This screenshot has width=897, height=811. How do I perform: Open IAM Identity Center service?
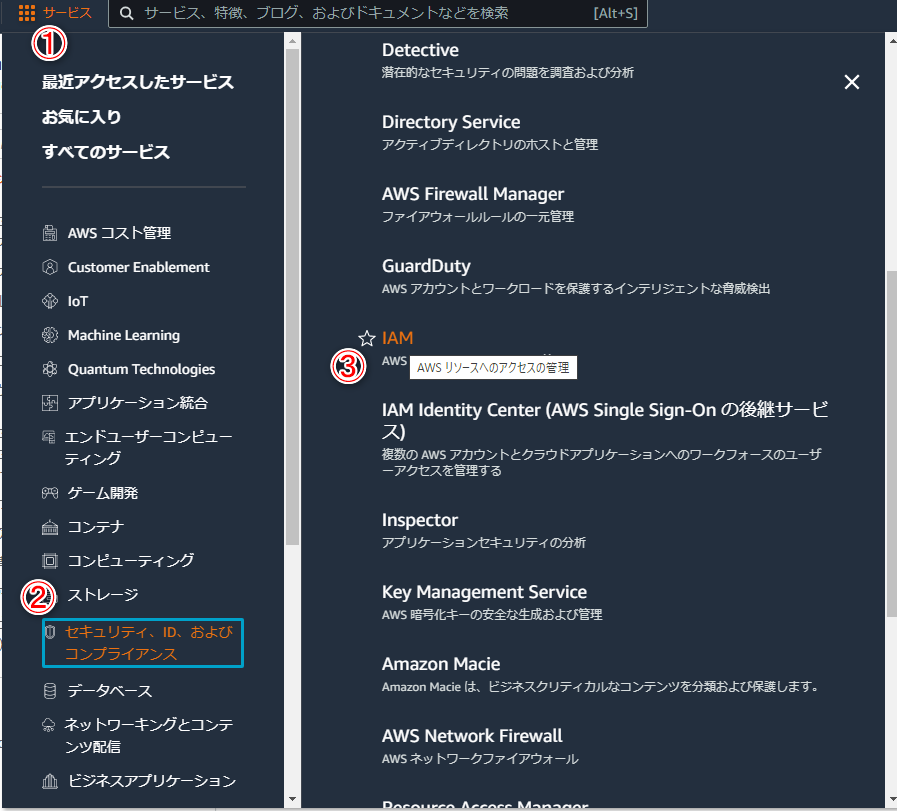click(605, 420)
